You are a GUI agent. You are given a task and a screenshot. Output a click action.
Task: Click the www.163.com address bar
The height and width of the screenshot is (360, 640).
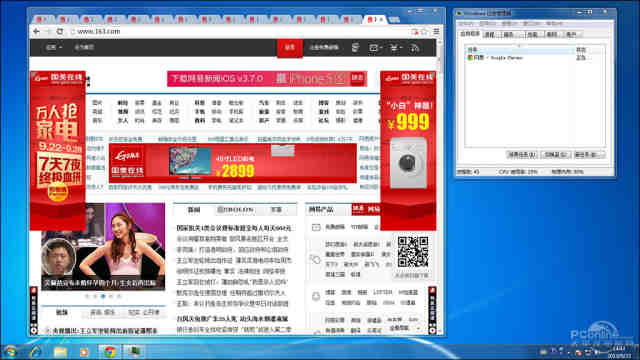[241, 31]
